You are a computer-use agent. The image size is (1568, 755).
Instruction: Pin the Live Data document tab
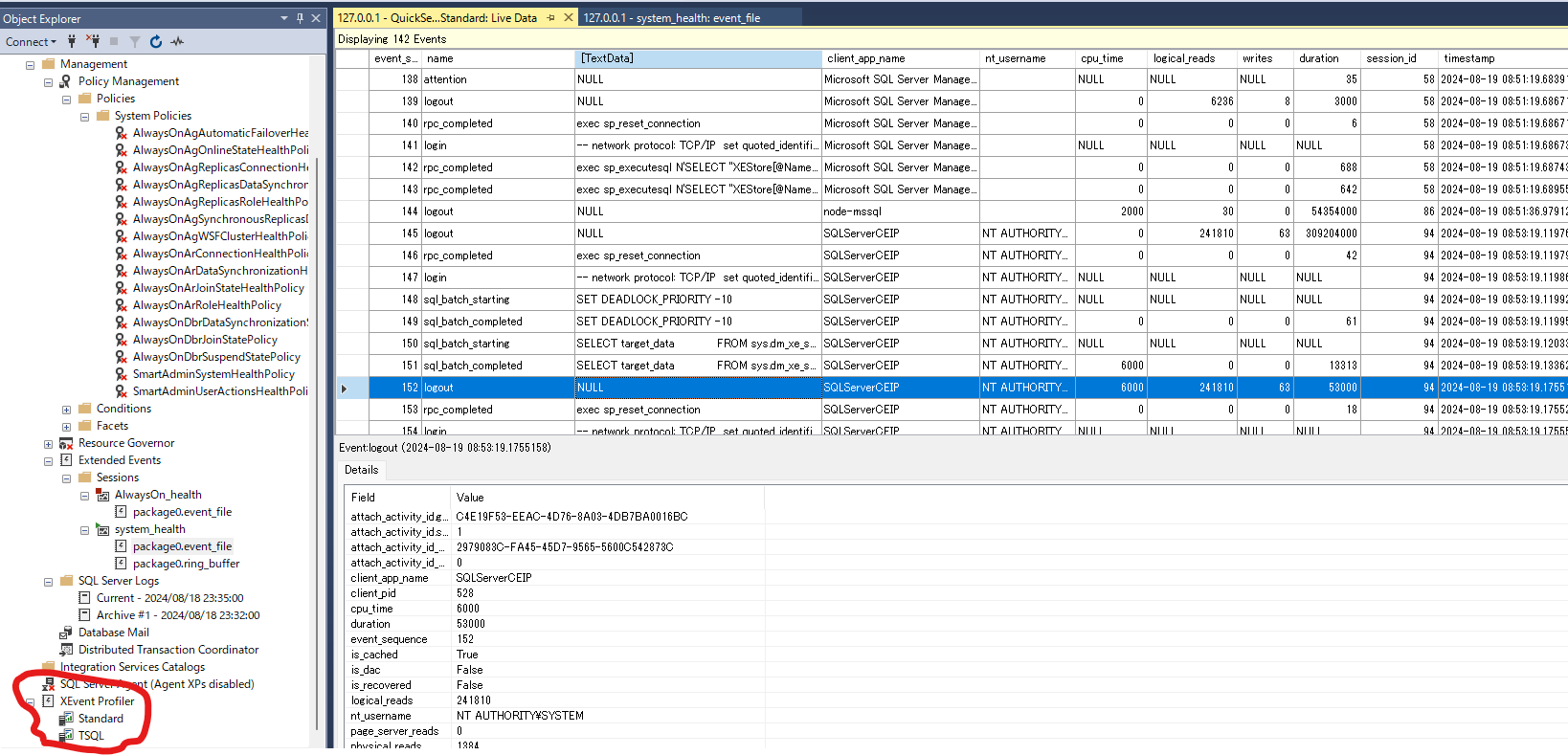(551, 18)
